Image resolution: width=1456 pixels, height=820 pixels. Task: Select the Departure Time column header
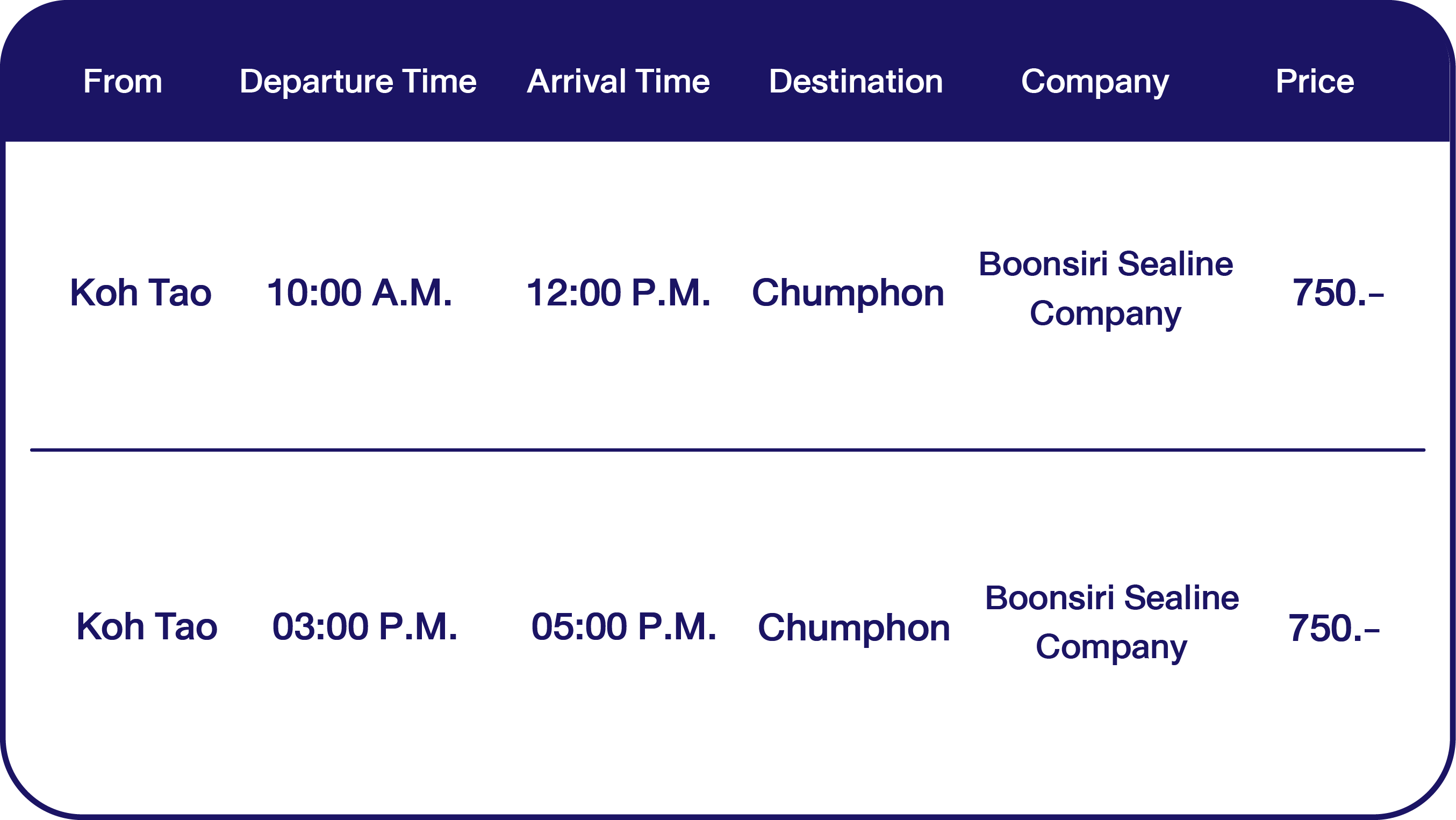tap(358, 81)
